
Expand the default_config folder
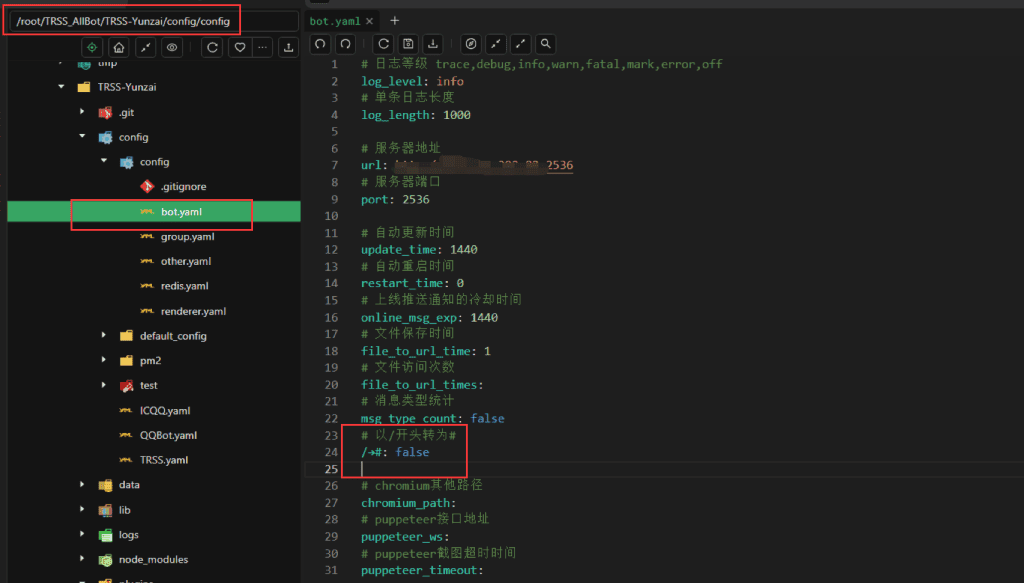(104, 336)
